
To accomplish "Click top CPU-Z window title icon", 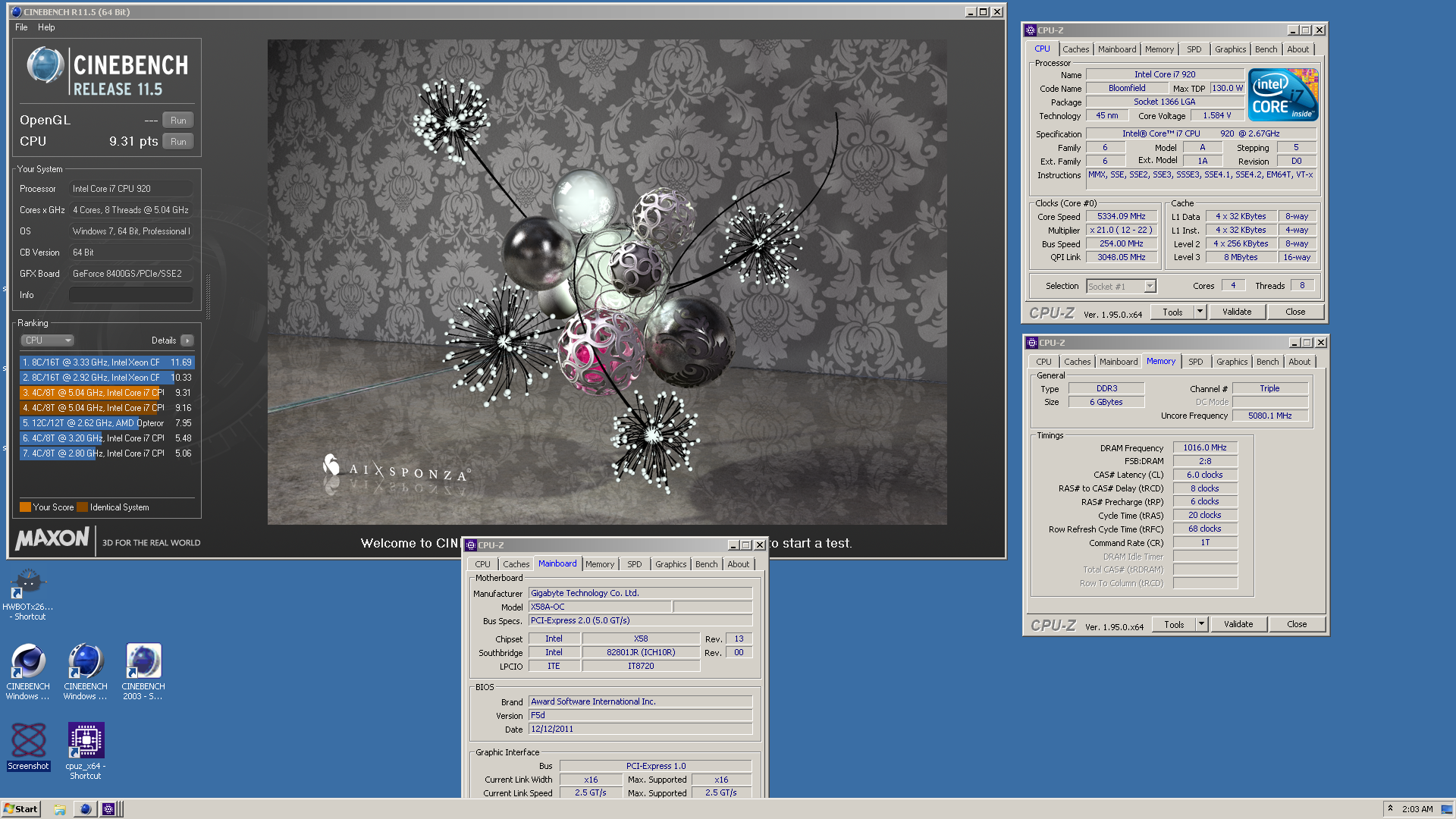I will pos(1031,30).
